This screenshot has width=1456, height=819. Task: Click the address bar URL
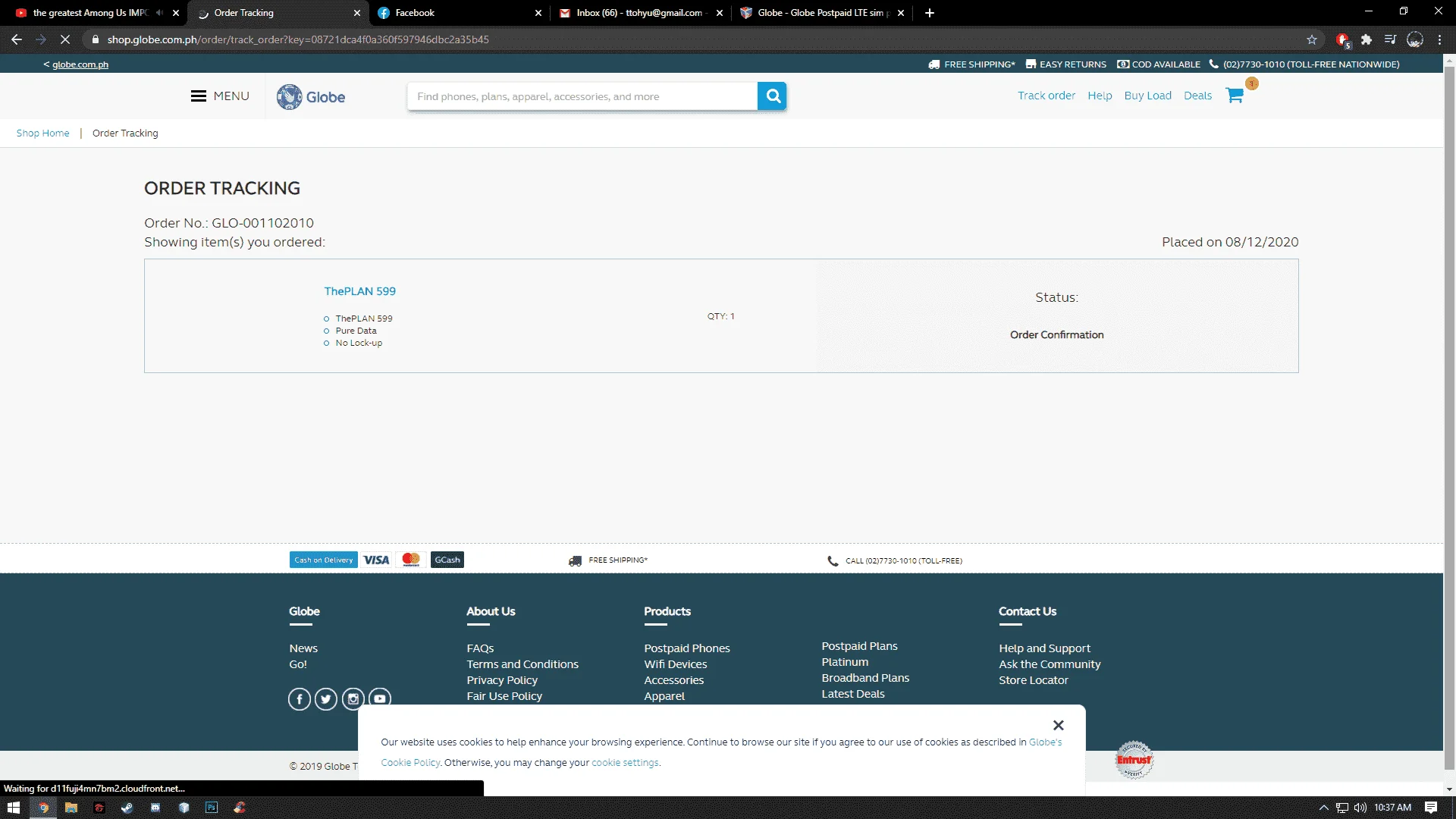click(x=298, y=39)
